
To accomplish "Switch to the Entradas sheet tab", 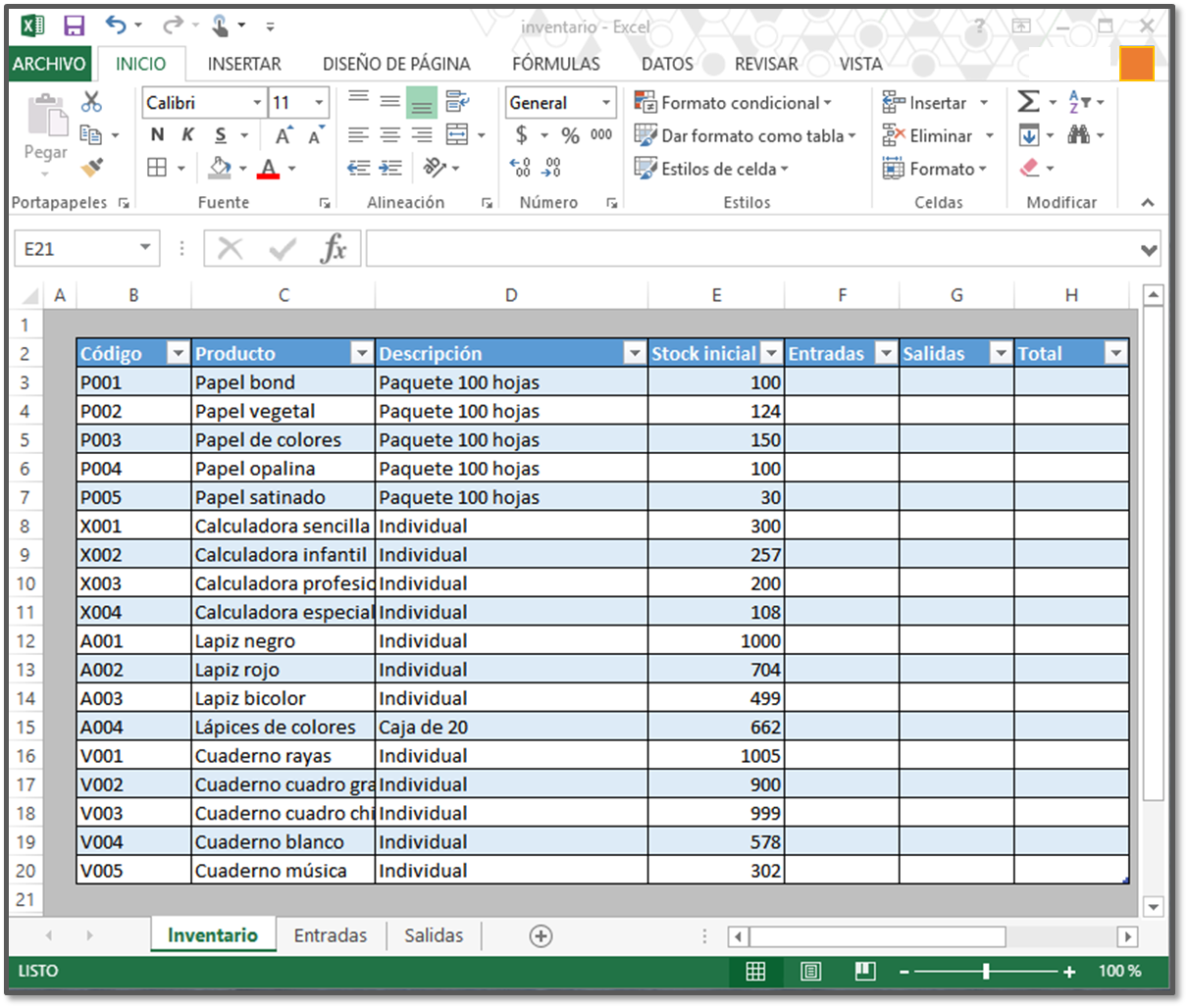I will coord(330,935).
